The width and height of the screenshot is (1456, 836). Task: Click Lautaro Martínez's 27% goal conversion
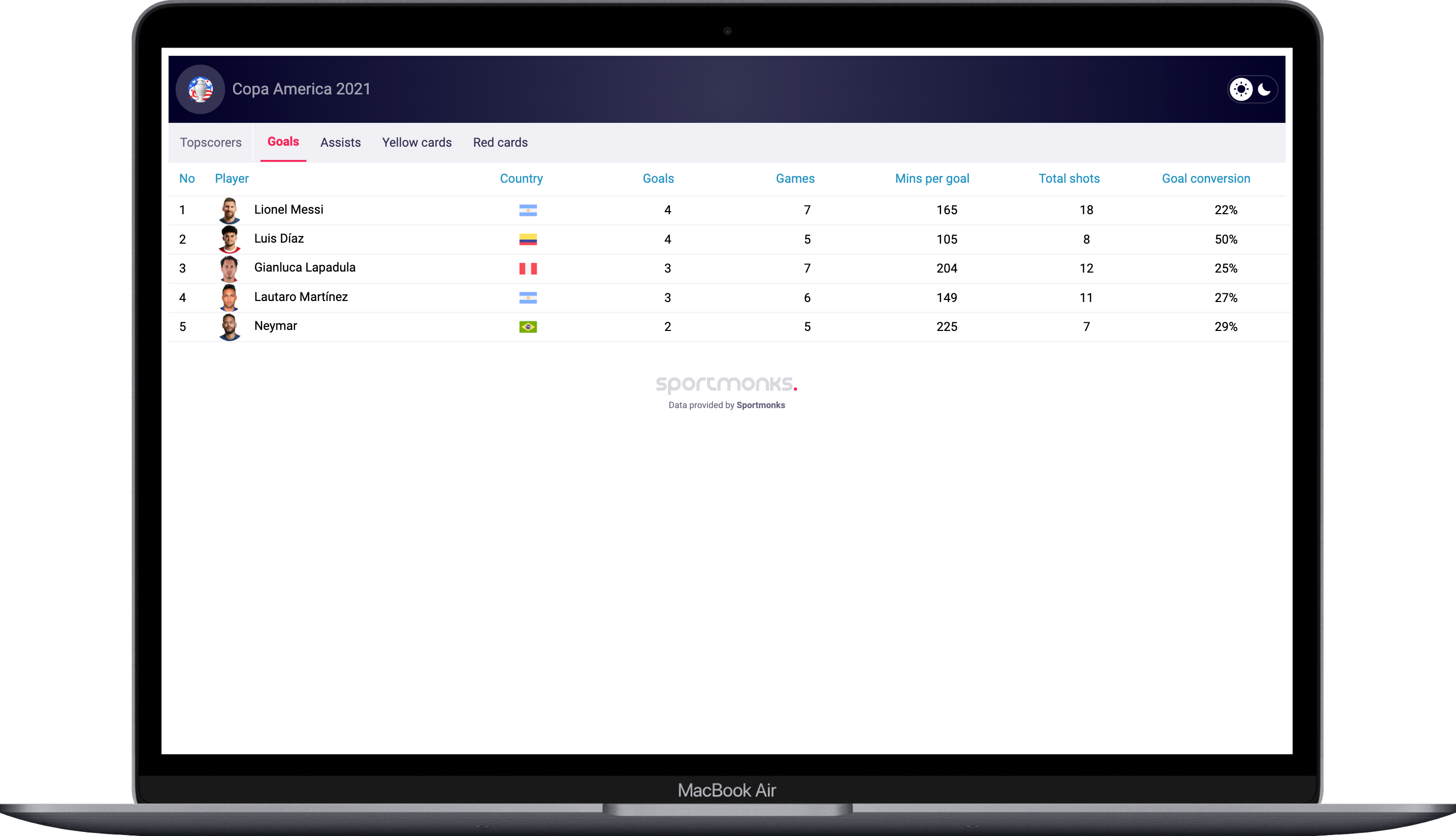tap(1225, 297)
